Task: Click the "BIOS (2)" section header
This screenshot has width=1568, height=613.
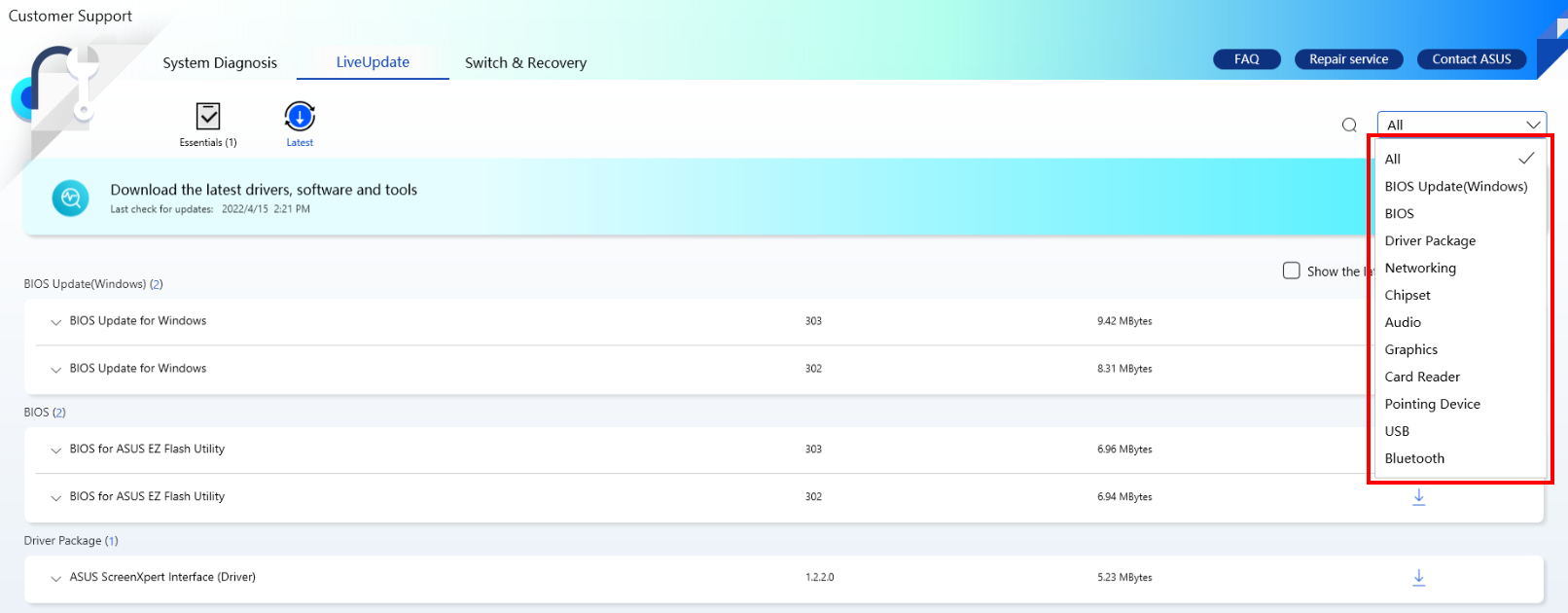Action: point(45,413)
